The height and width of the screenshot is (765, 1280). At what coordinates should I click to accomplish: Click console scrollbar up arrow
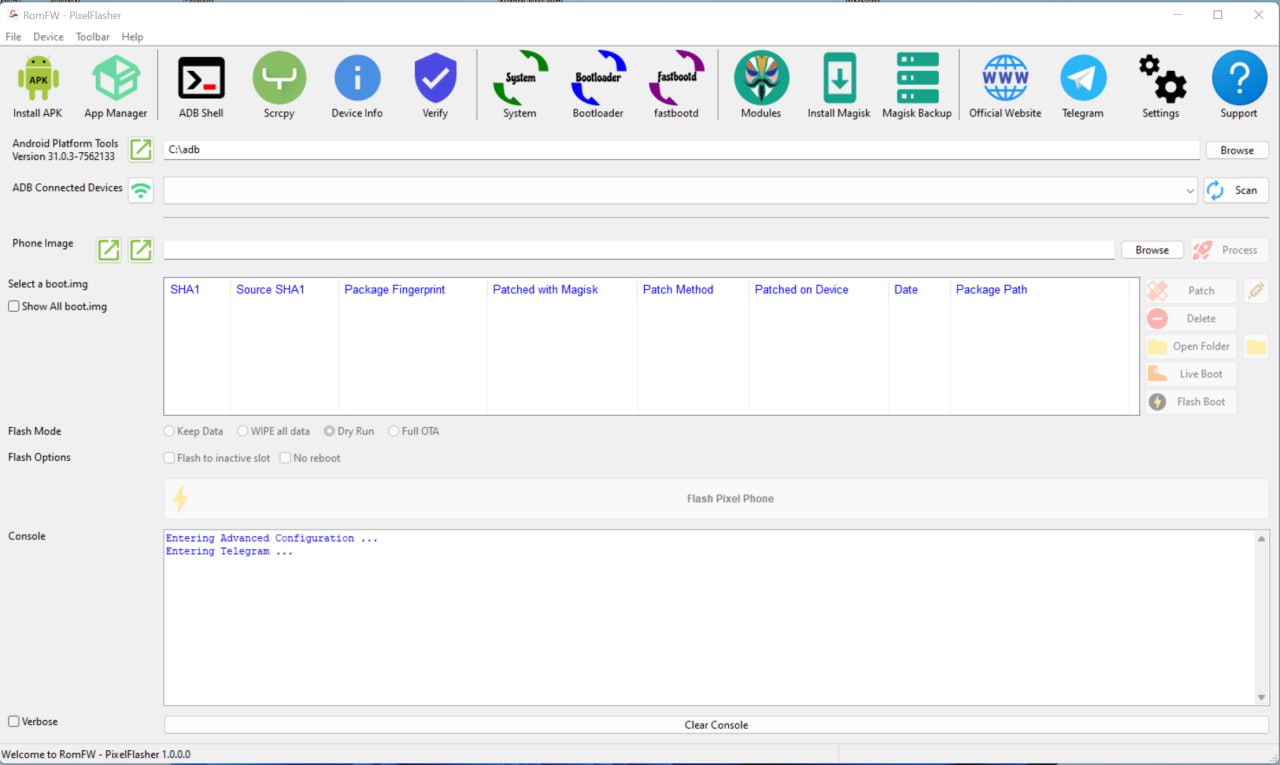1262,538
